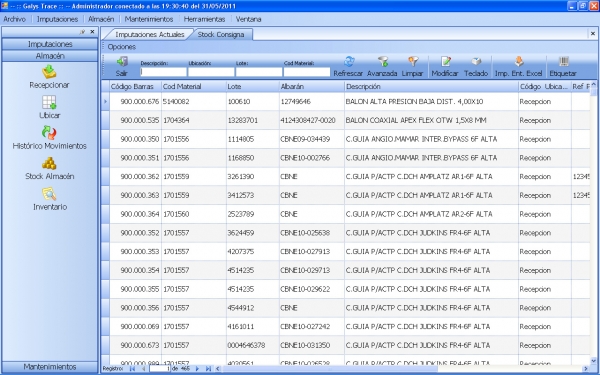This screenshot has width=600, height=375.
Task: Select albarán cell CBNE10-025638
Action: 311,233
